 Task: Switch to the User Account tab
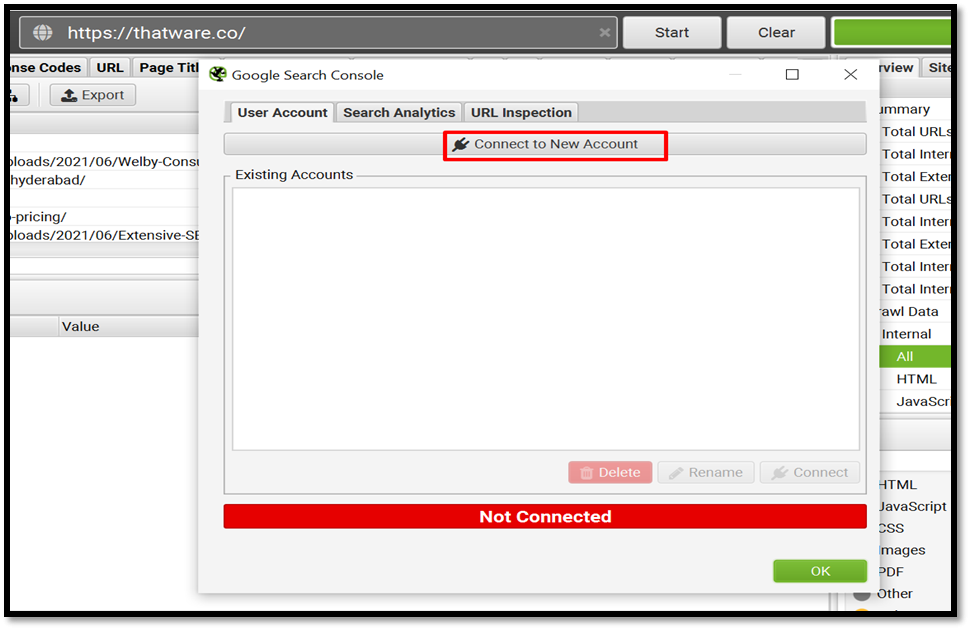pos(282,113)
